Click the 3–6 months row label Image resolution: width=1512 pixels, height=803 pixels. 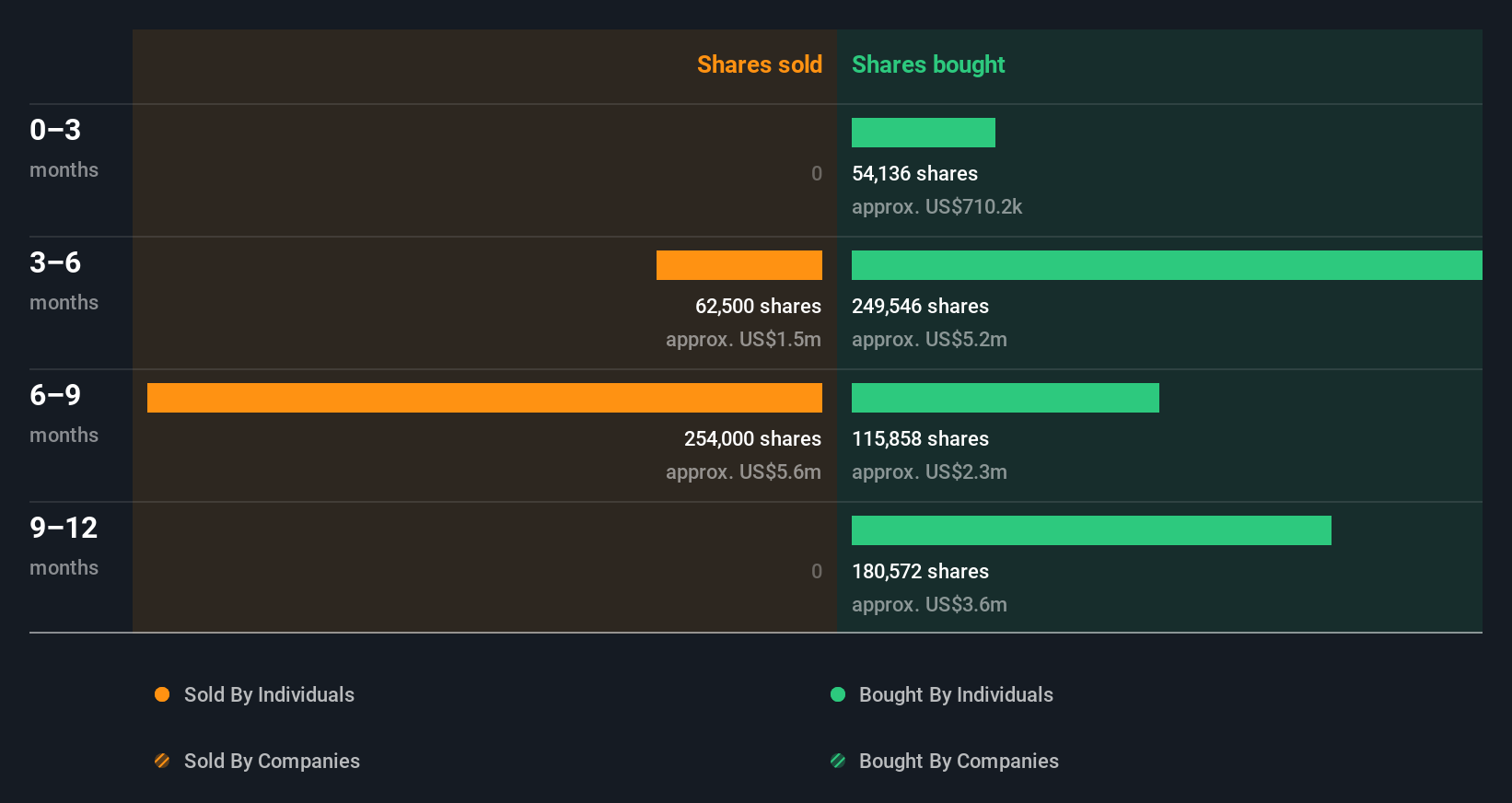tap(64, 281)
